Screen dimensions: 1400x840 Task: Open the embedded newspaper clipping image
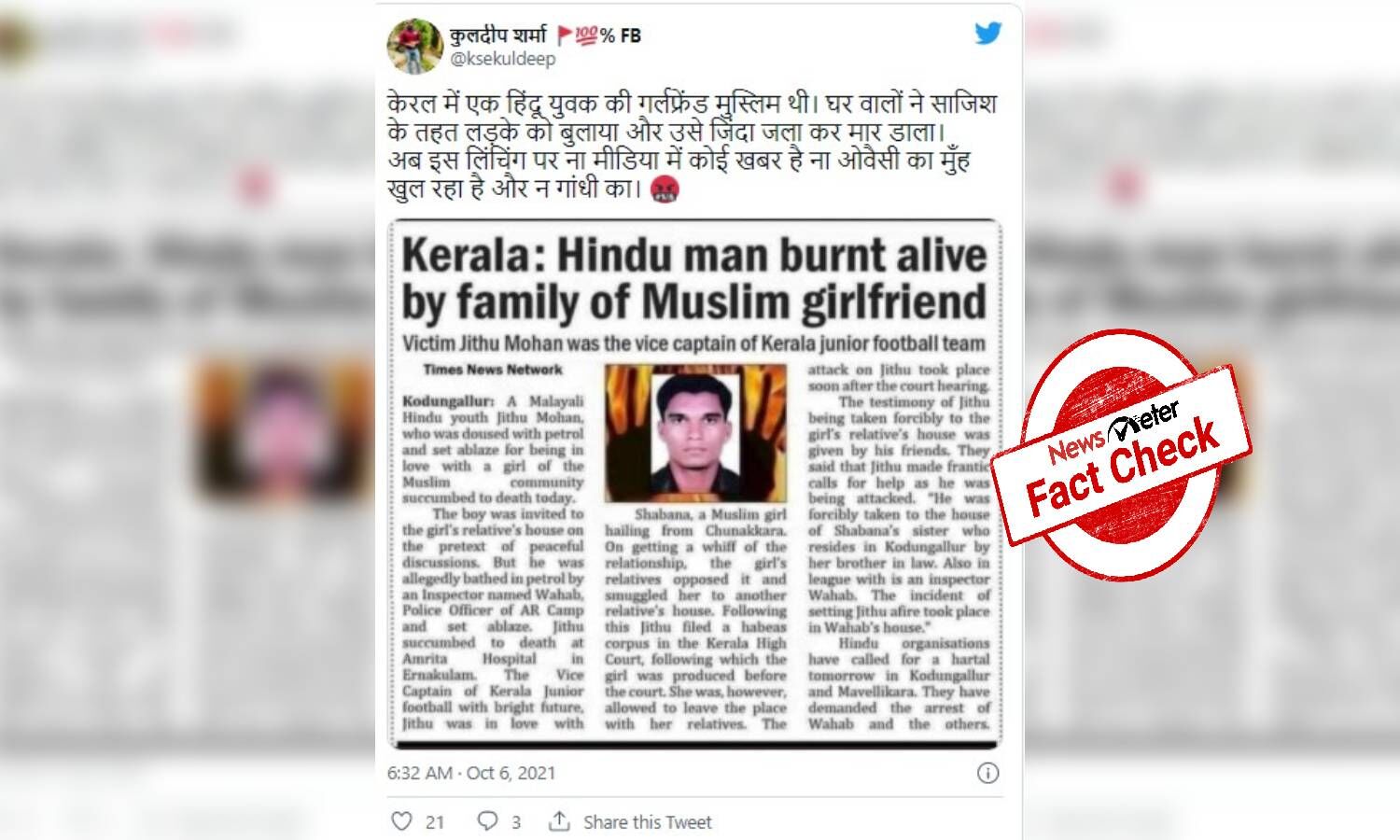click(695, 484)
